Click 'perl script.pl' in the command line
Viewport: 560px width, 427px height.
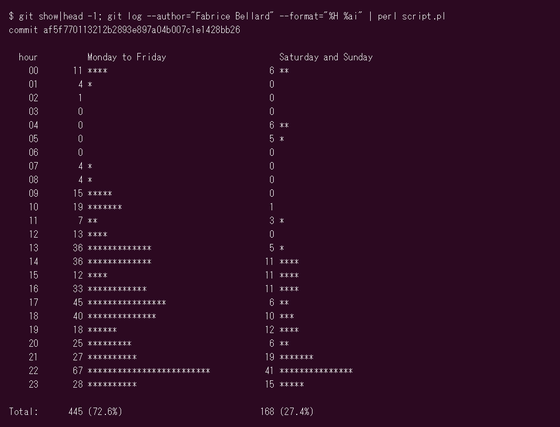(x=411, y=16)
